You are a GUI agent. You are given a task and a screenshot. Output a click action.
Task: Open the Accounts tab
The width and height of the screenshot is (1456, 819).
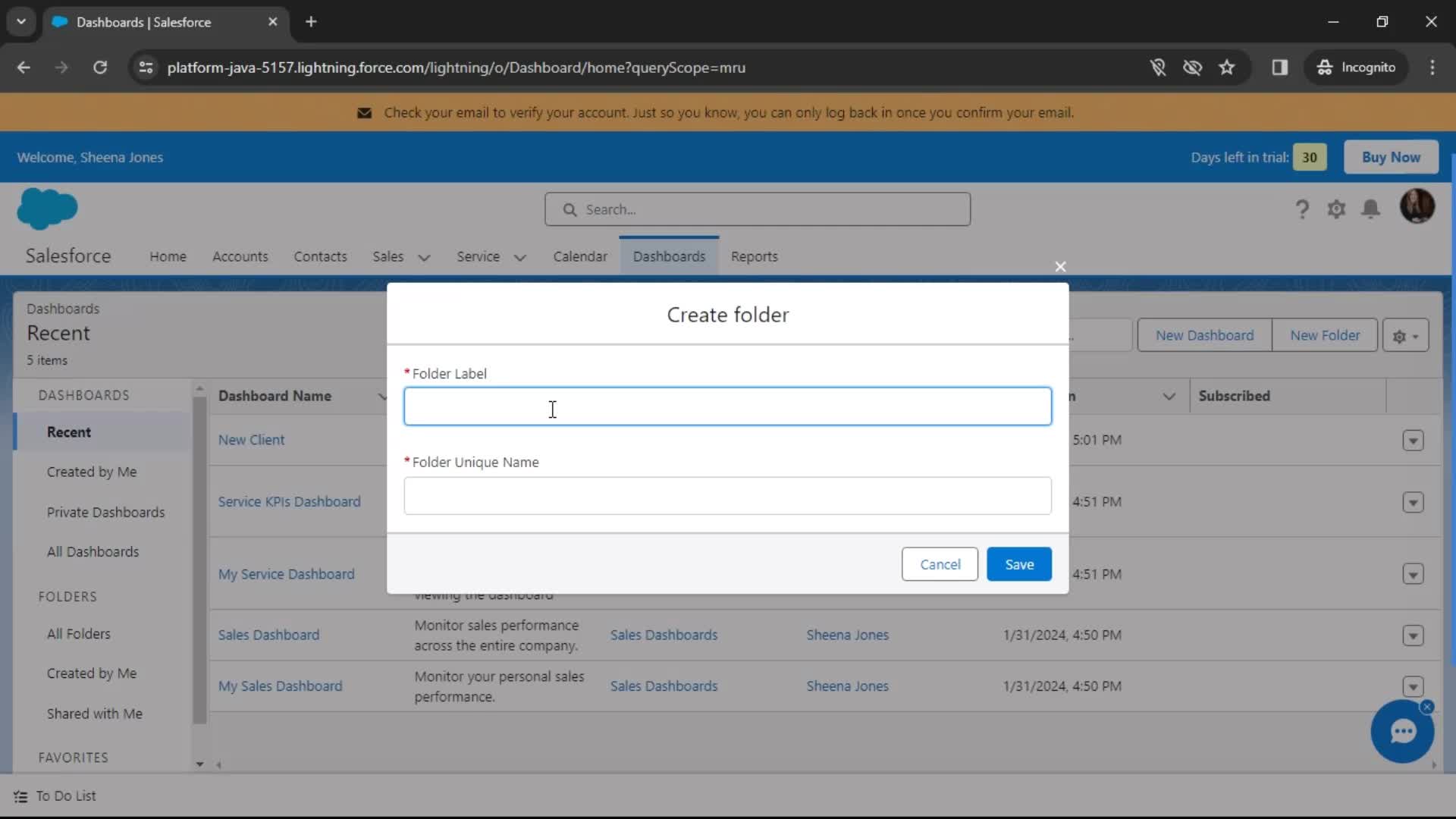click(x=240, y=256)
